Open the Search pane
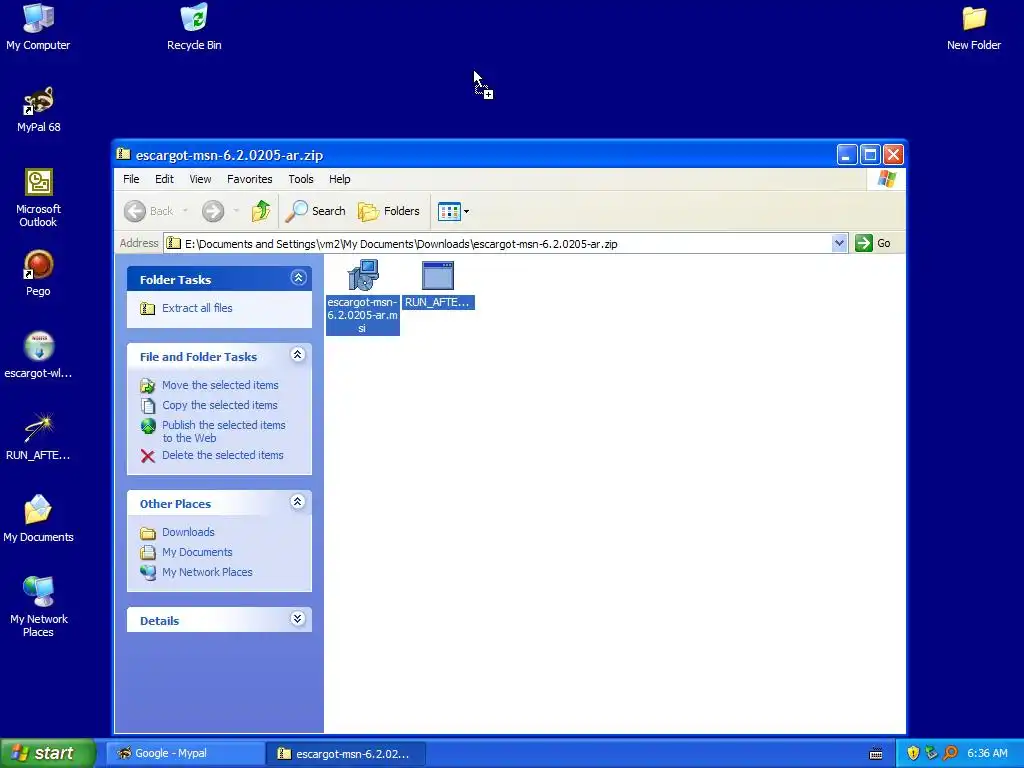The width and height of the screenshot is (1024, 768). click(316, 211)
